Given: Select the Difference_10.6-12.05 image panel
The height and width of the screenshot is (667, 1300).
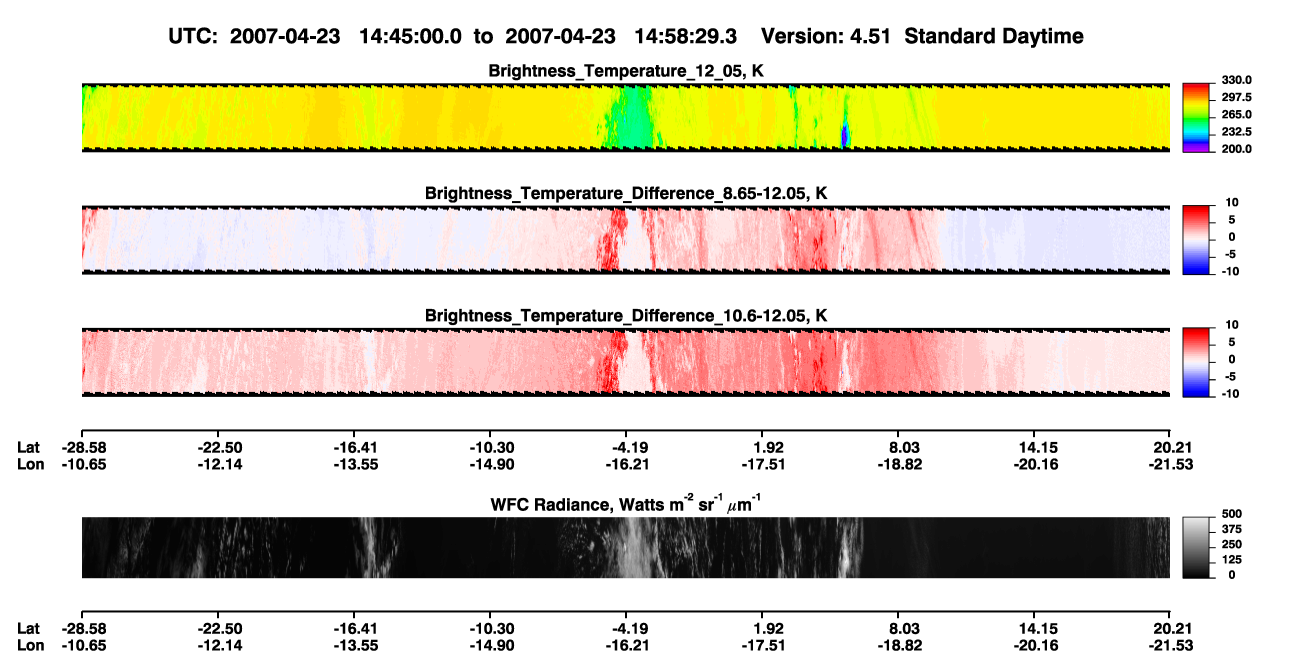Looking at the screenshot, I should pos(625,362).
